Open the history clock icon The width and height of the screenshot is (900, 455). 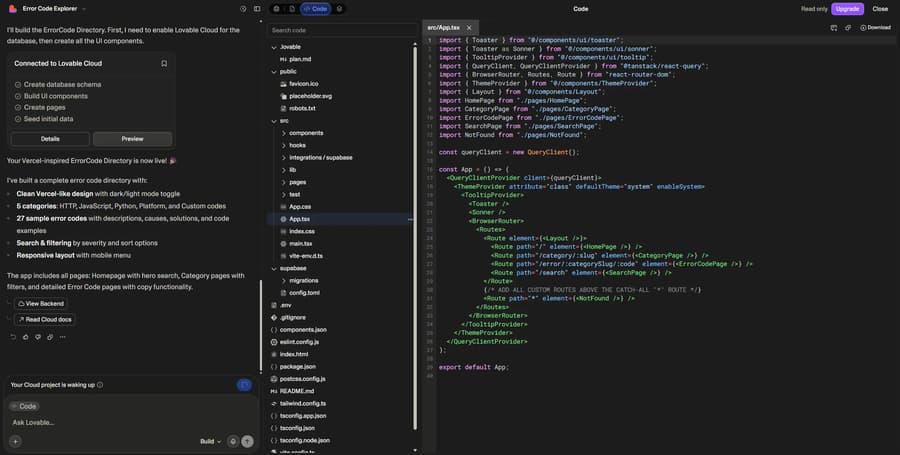click(x=243, y=9)
